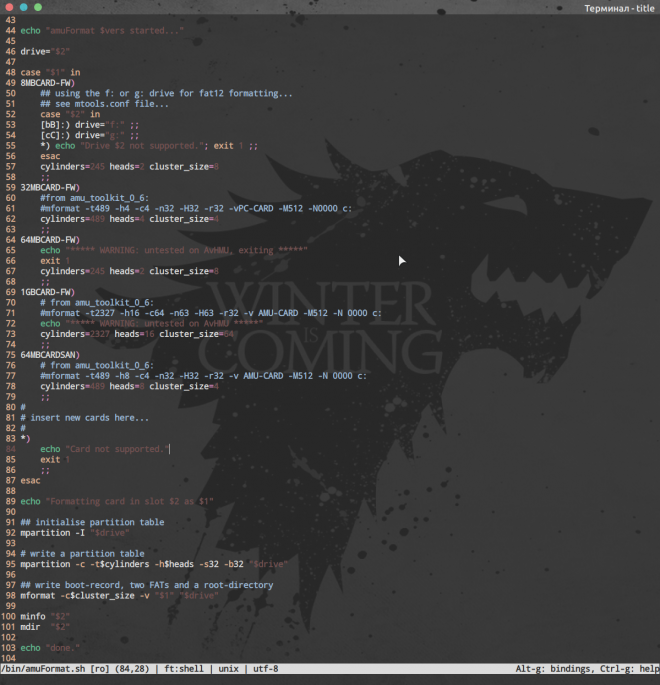The height and width of the screenshot is (685, 660).
Task: Click the unix file format indicator
Action: 230,669
